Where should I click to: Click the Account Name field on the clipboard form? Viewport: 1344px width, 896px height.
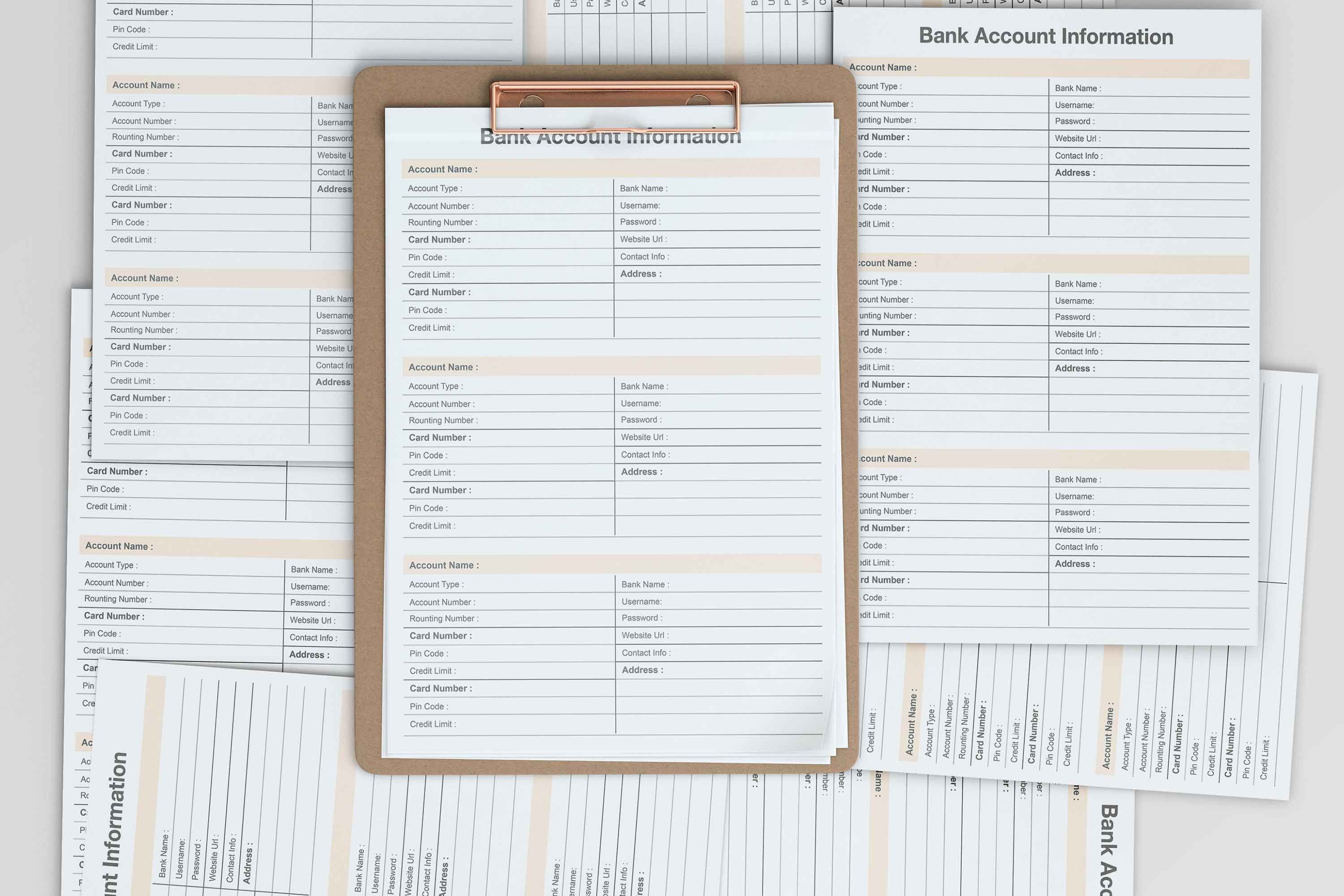coord(443,169)
